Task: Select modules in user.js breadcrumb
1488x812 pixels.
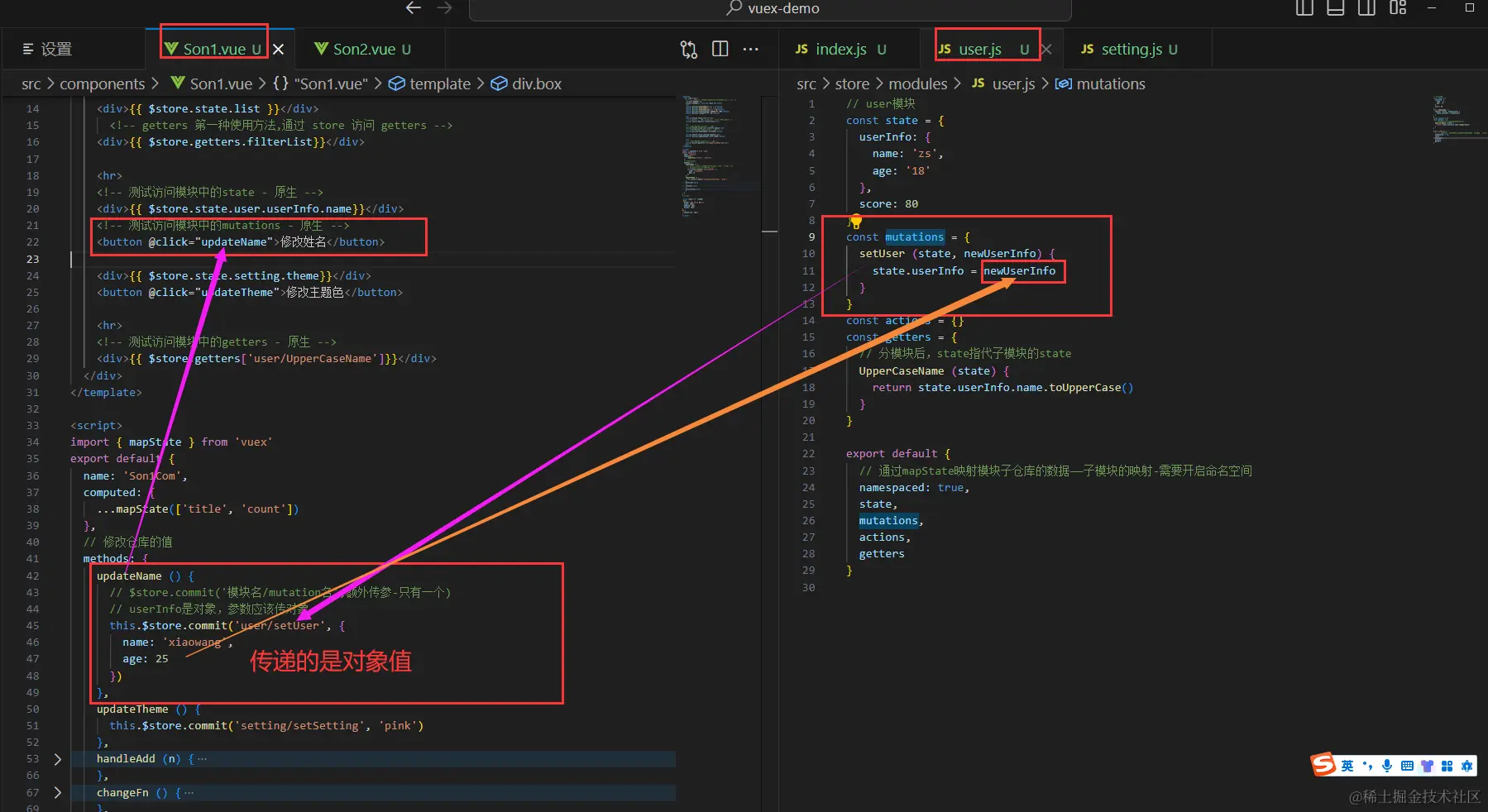Action: click(x=918, y=84)
